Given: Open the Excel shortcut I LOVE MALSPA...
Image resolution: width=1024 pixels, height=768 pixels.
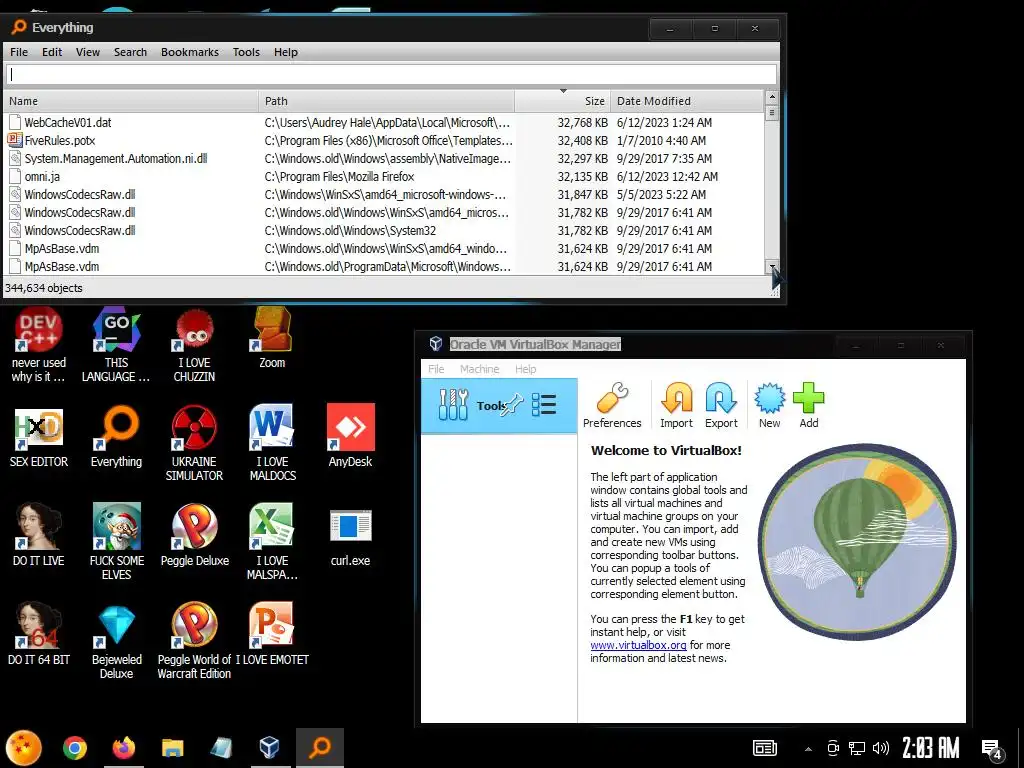Looking at the screenshot, I should click(x=272, y=541).
